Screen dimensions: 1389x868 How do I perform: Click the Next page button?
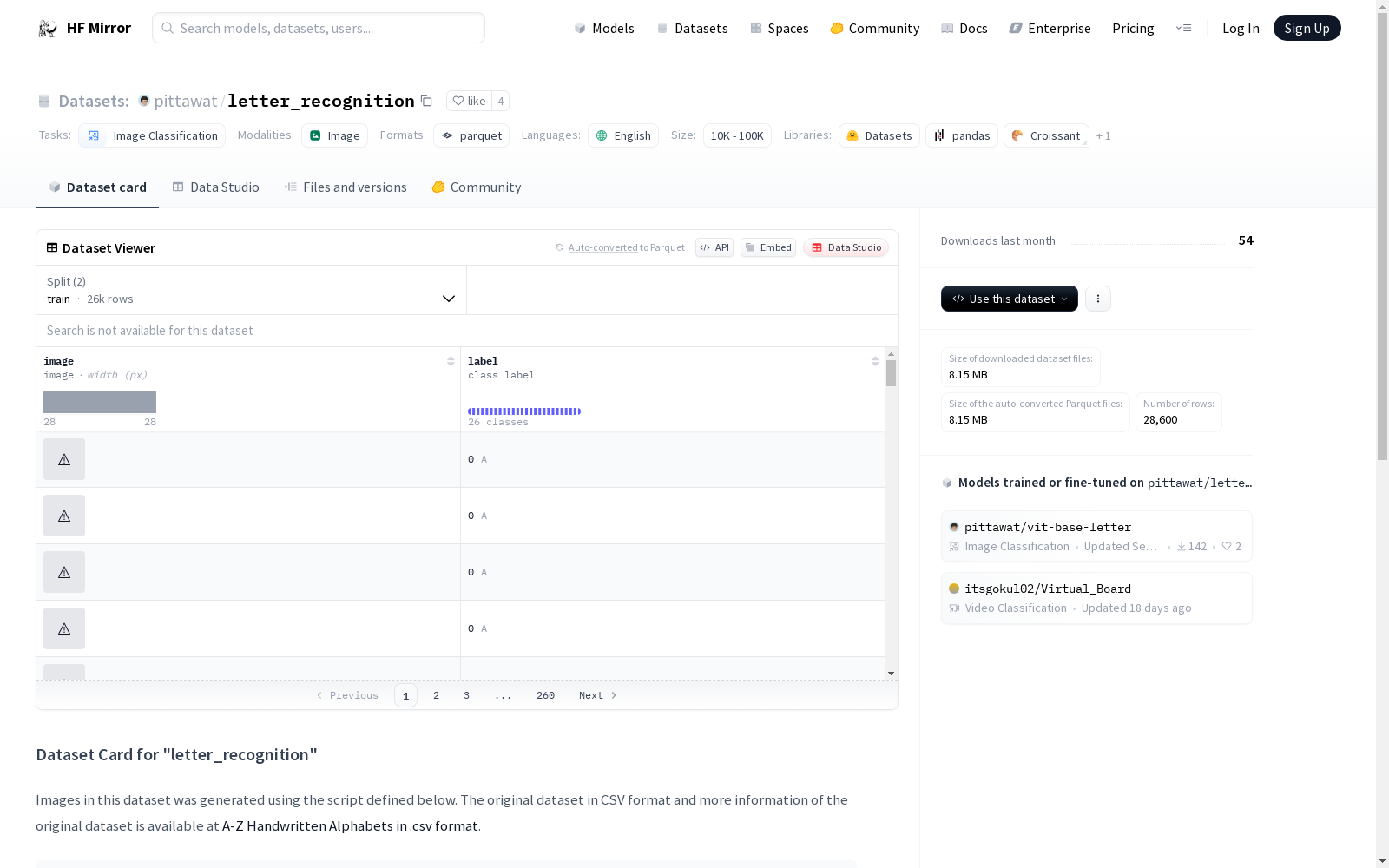point(598,695)
